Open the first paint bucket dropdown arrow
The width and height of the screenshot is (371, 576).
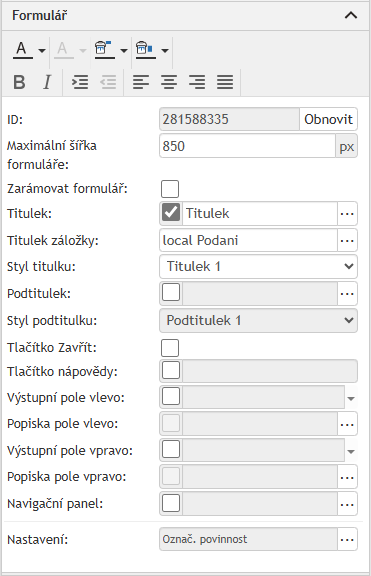[x=124, y=50]
